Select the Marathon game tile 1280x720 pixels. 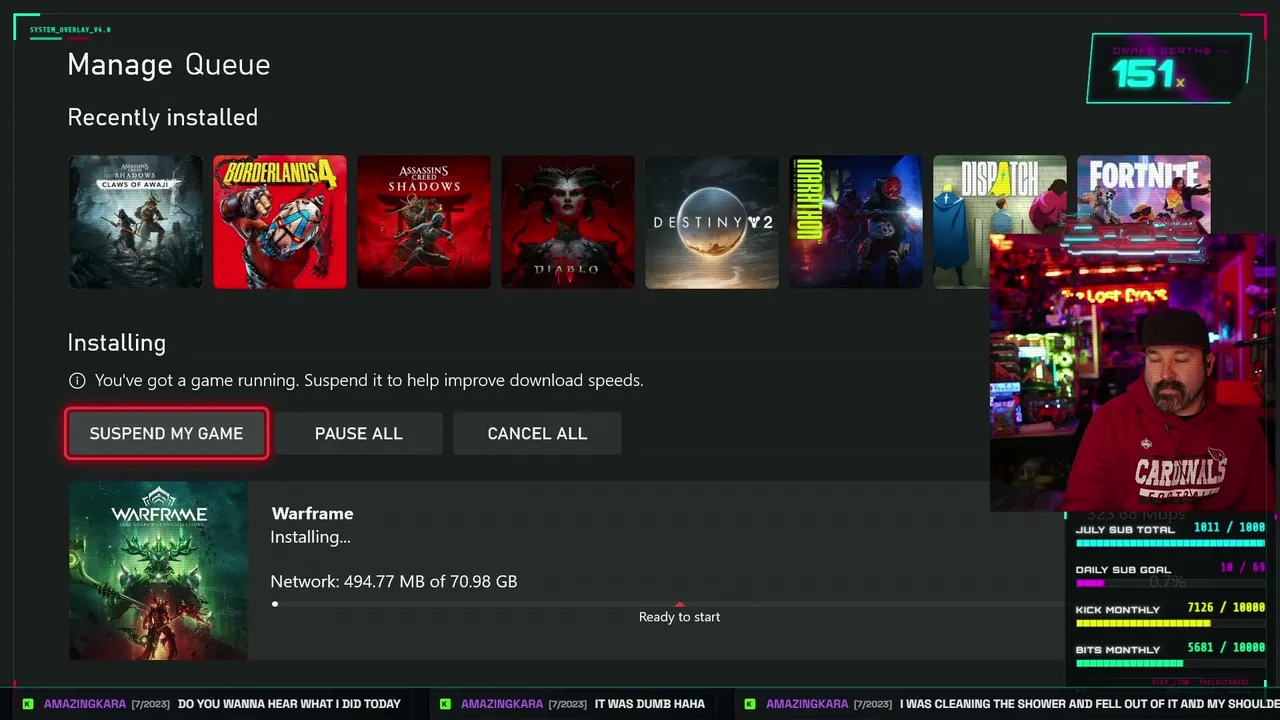856,222
